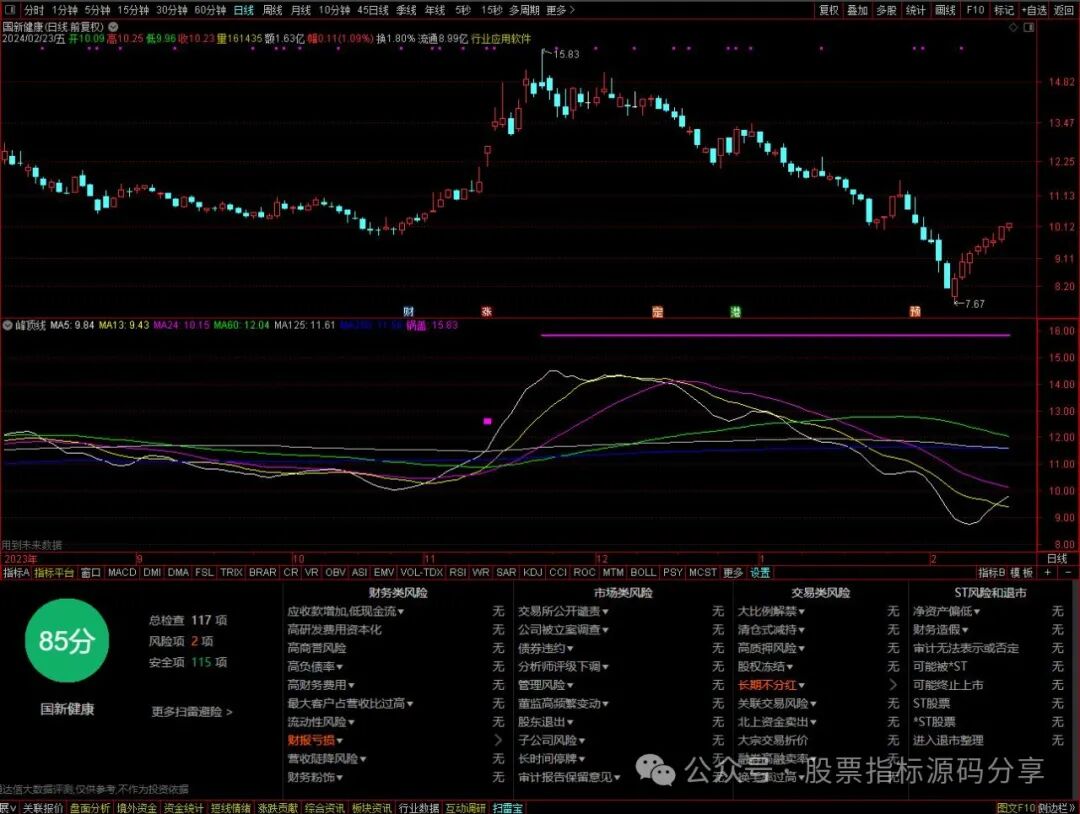The width and height of the screenshot is (1080, 814).
Task: Expand 更多 periods at top toolbar
Action: [560, 10]
